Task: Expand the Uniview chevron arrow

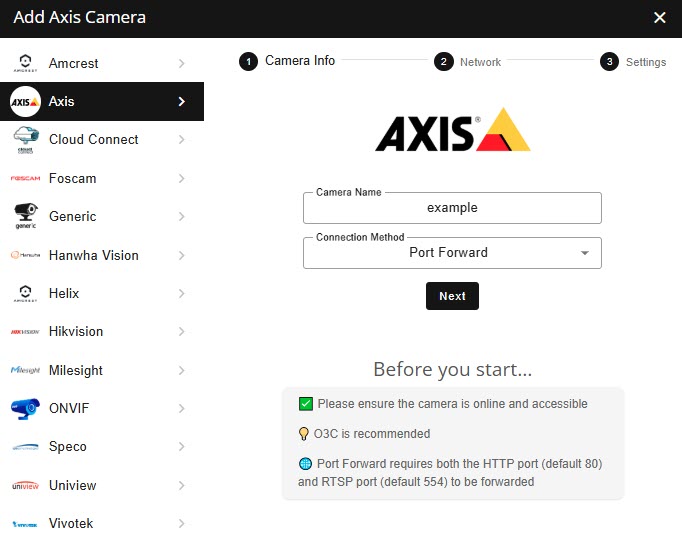Action: [x=181, y=485]
